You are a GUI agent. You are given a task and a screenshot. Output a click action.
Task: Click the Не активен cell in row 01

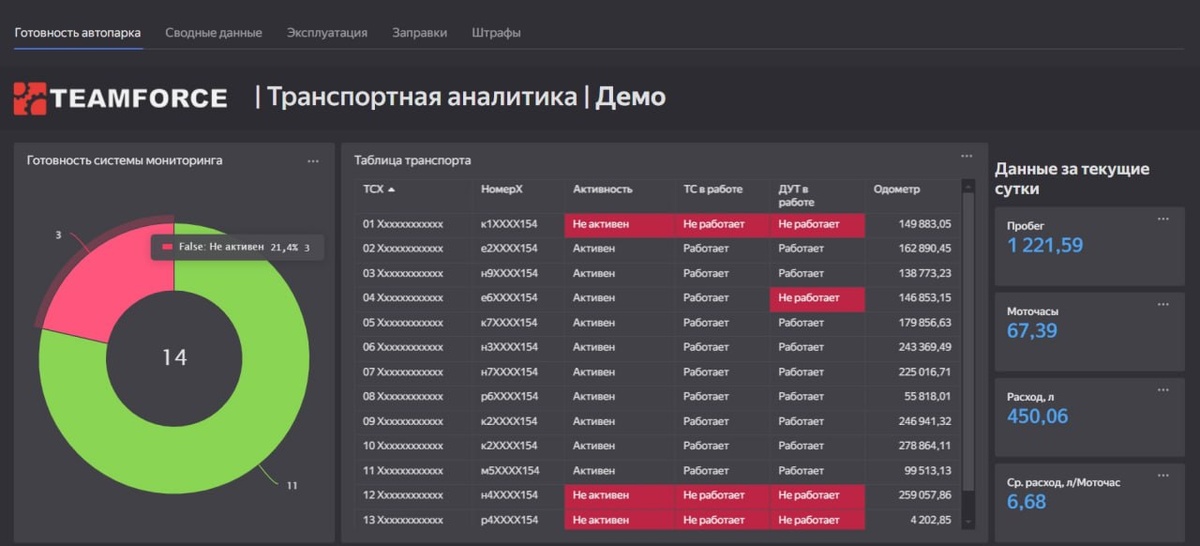[x=620, y=224]
